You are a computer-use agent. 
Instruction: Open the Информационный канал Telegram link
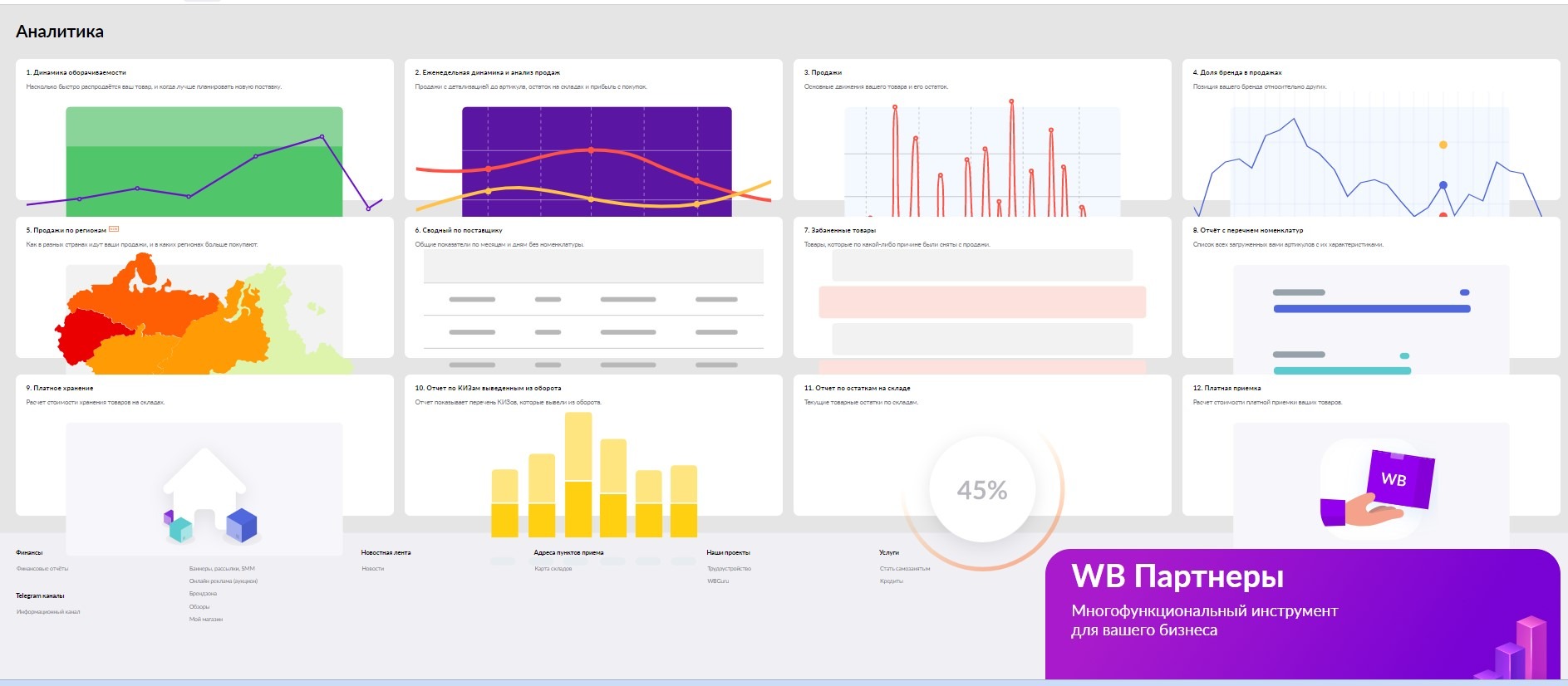click(x=48, y=612)
